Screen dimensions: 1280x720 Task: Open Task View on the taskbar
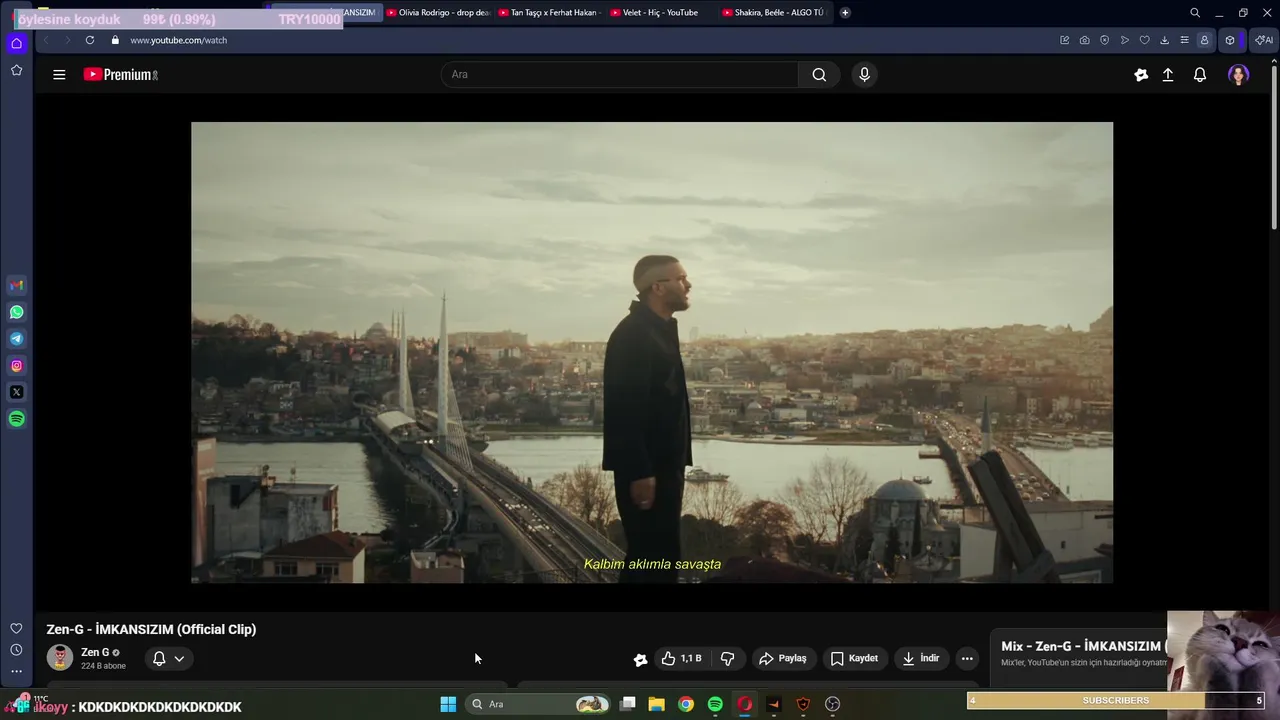coord(627,704)
